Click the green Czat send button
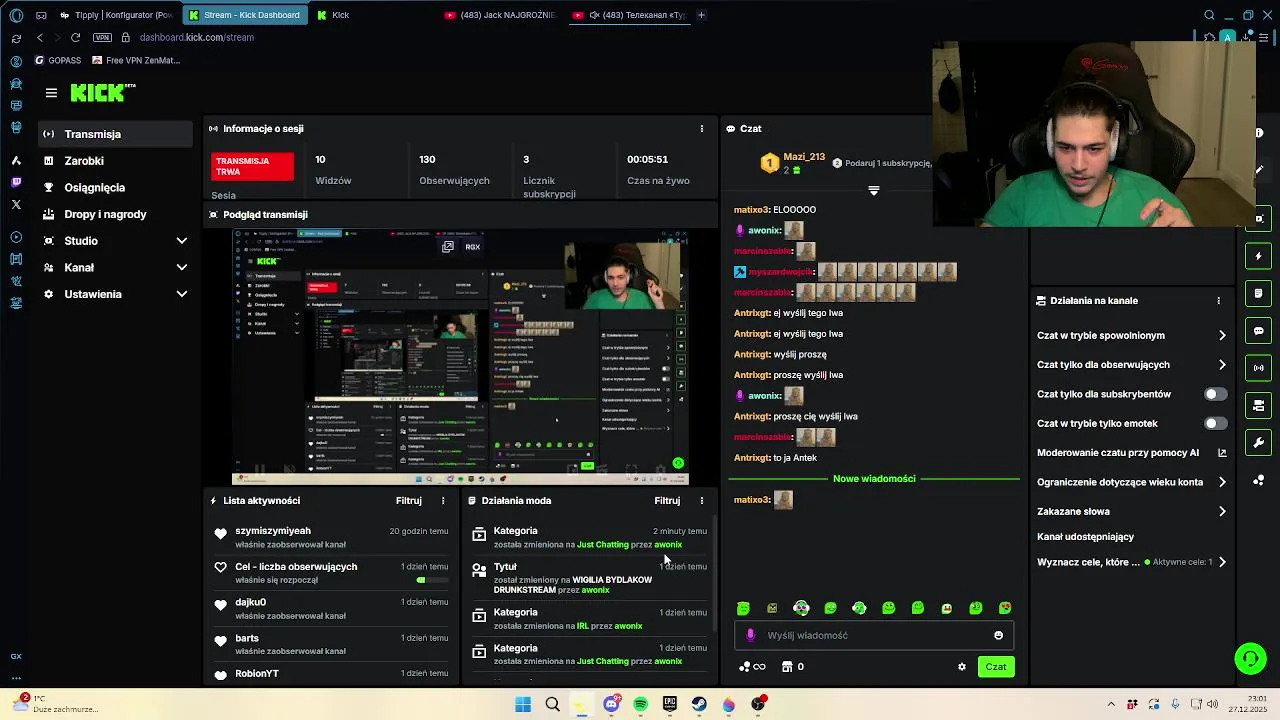 (x=996, y=667)
